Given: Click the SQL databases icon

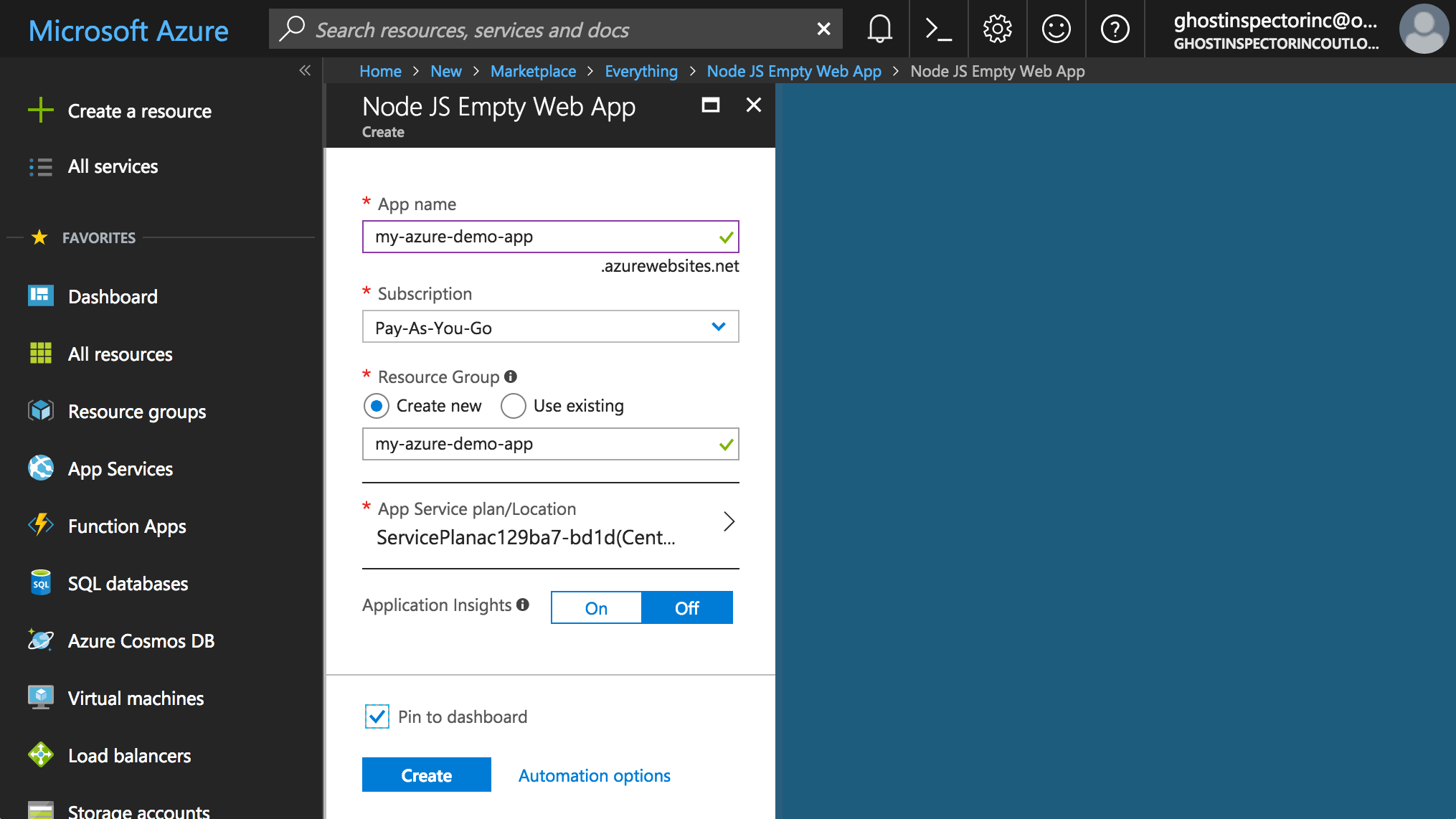Looking at the screenshot, I should tap(41, 582).
